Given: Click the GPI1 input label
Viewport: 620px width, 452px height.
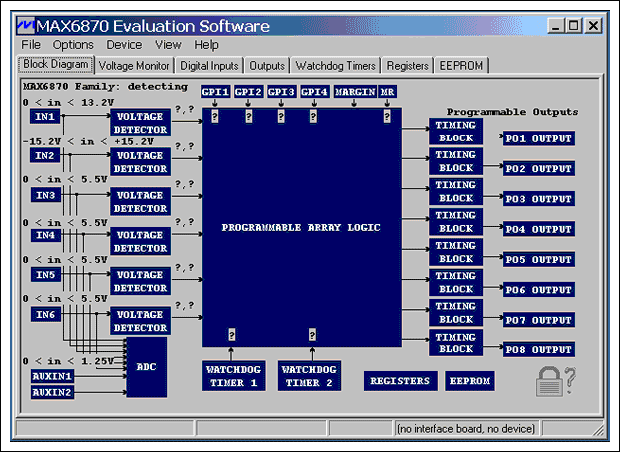Looking at the screenshot, I should click(x=216, y=91).
